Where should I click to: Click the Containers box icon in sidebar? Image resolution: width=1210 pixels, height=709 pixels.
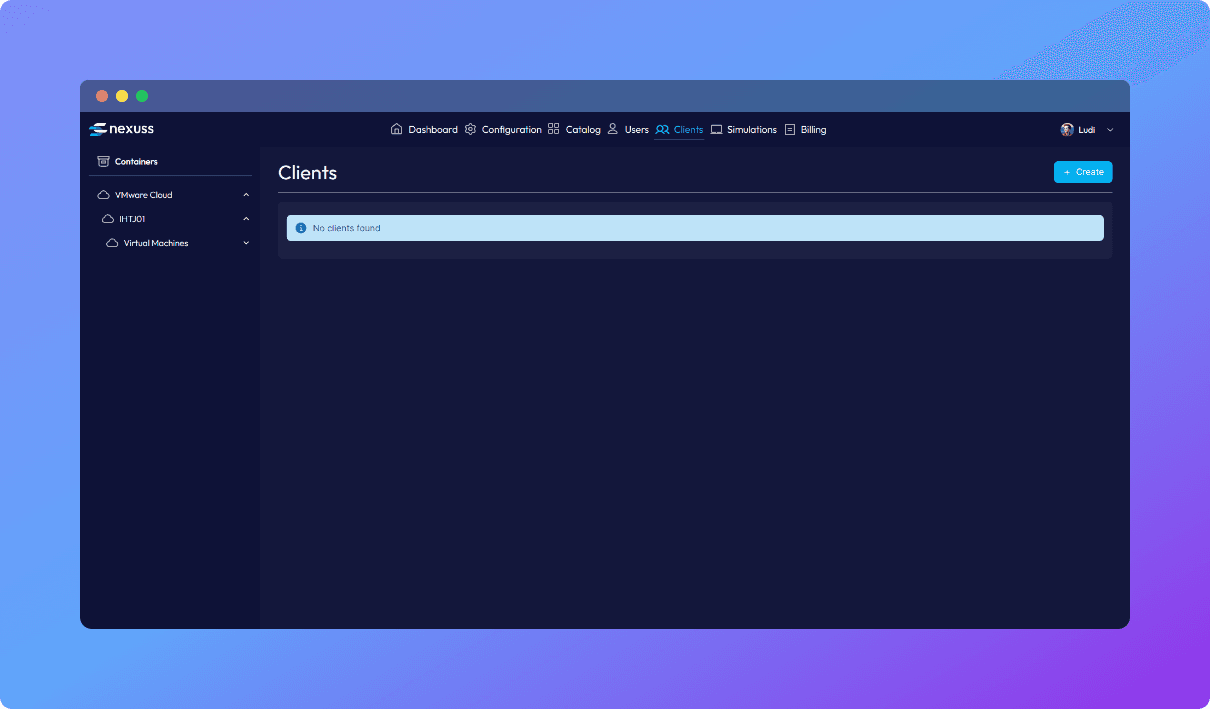[103, 161]
